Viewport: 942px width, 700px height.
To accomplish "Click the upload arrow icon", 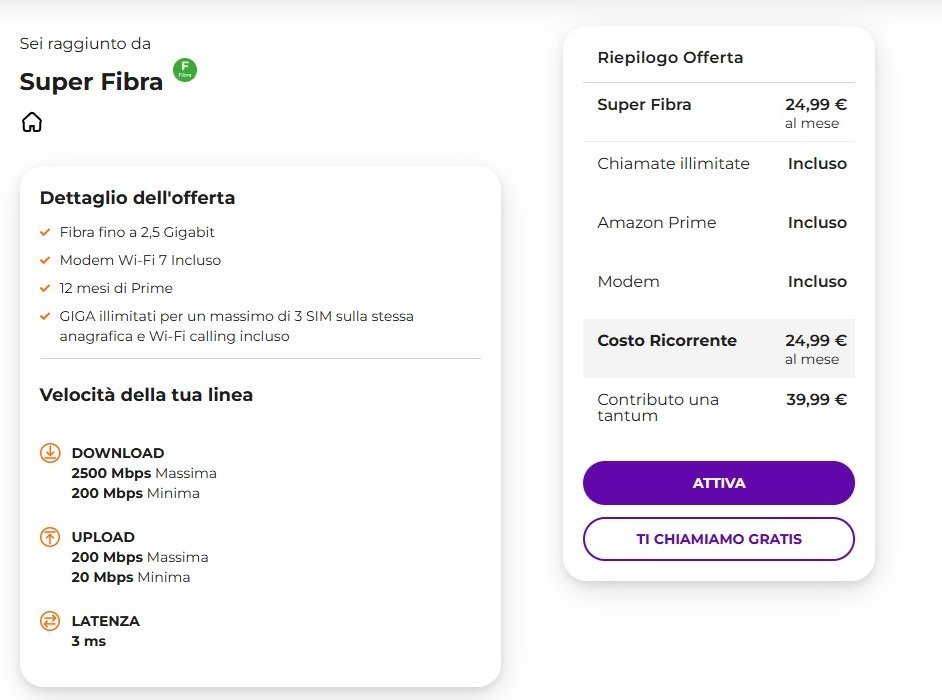I will click(50, 537).
